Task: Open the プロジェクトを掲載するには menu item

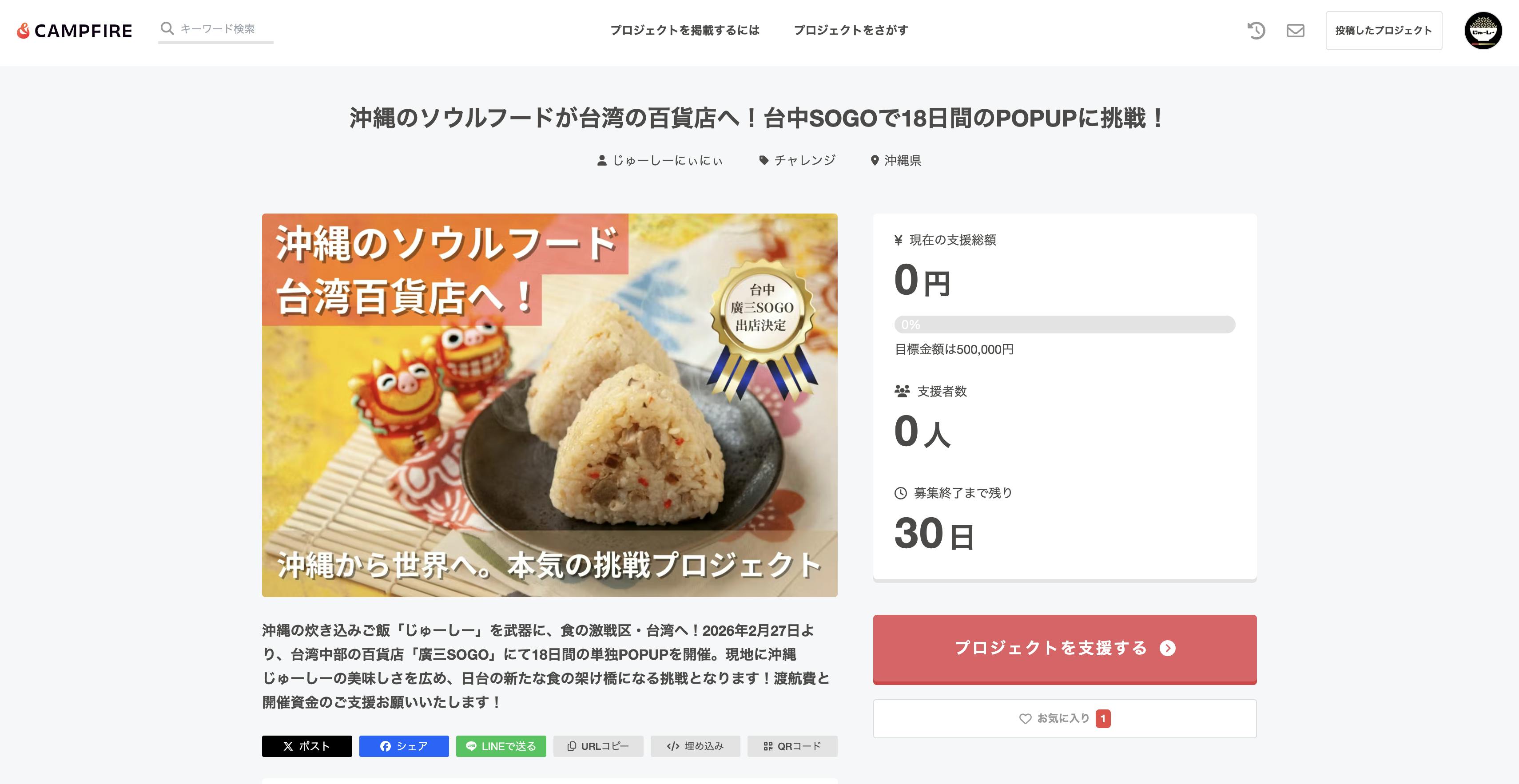Action: [x=684, y=31]
